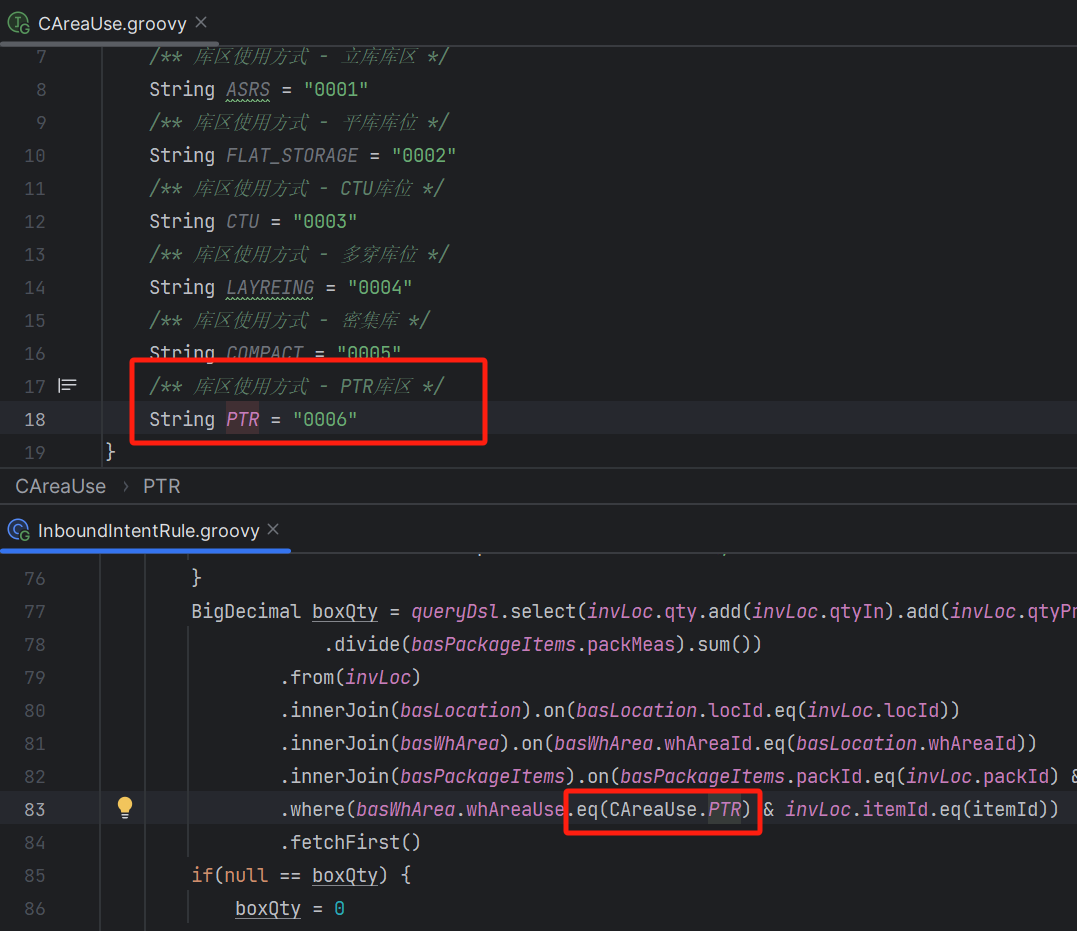The image size is (1077, 931).
Task: Click whAreaId on line 81 after basWhArea
Action: [x=708, y=743]
